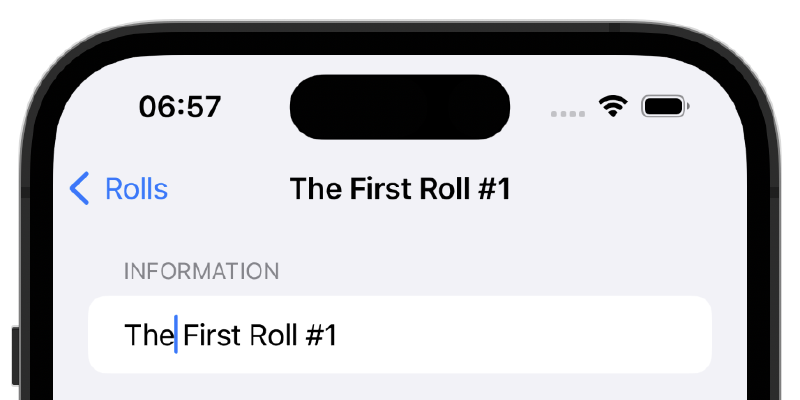Click the word The in name field
This screenshot has height=400, width=800.
[149, 335]
